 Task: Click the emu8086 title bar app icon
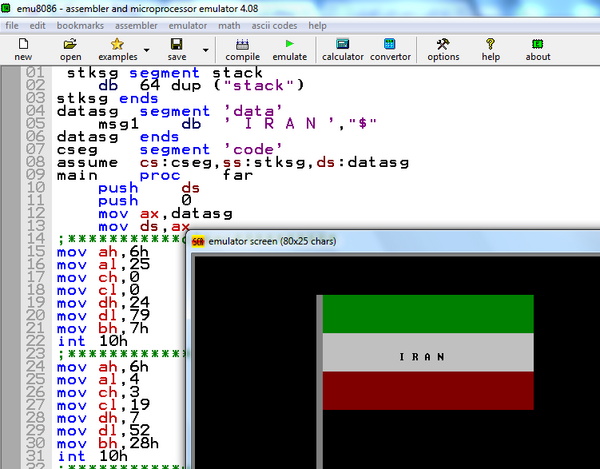[6, 8]
